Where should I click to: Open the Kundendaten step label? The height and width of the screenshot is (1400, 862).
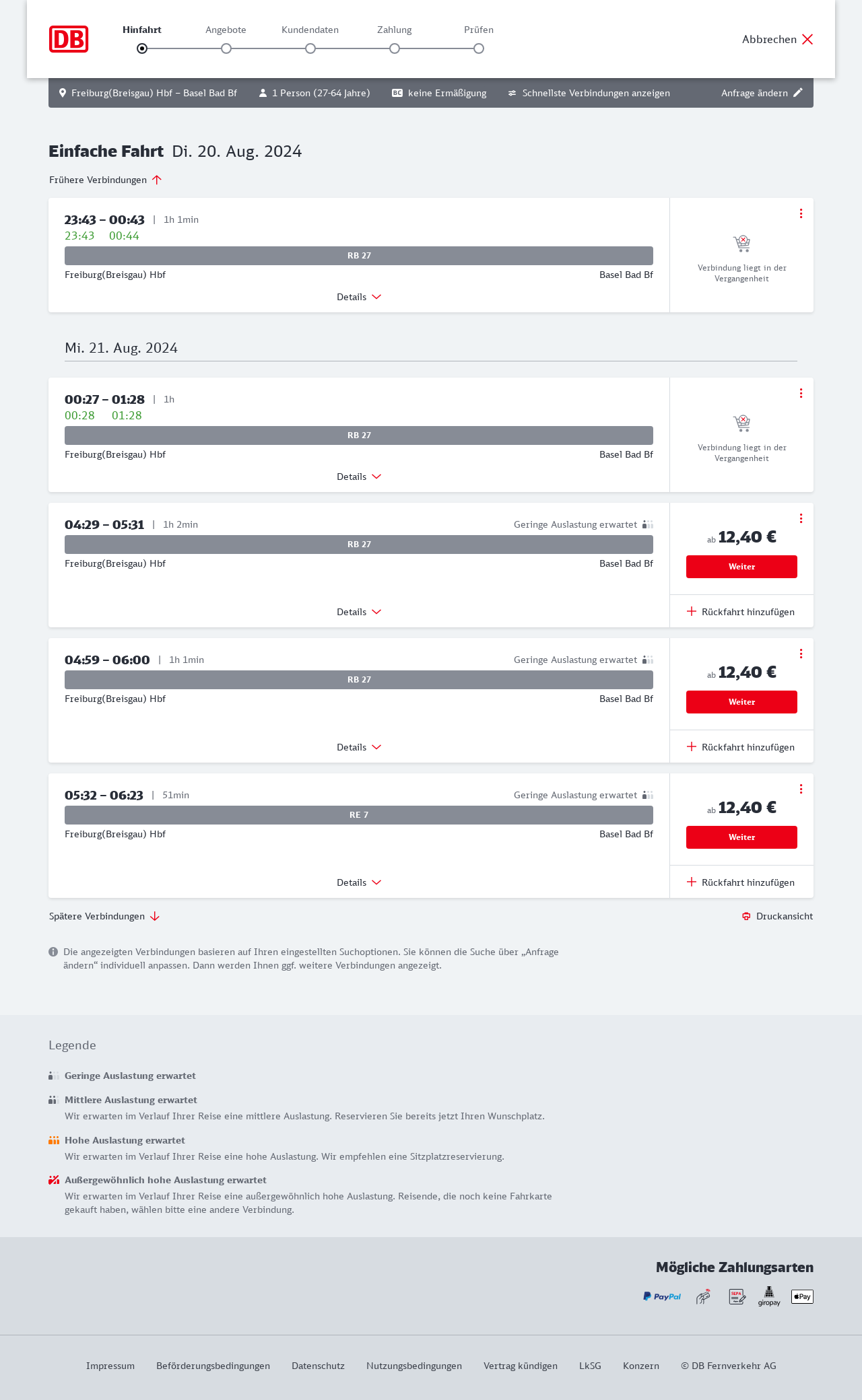310,30
